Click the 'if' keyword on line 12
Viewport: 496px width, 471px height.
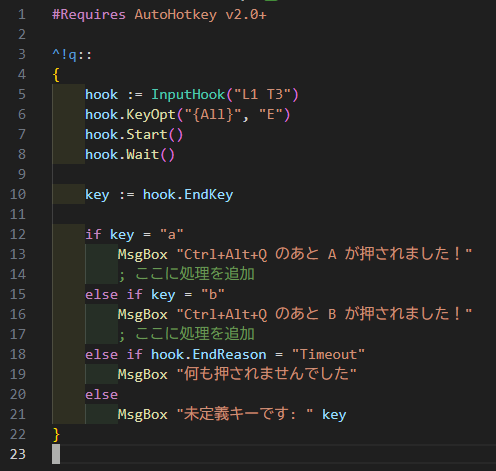coord(93,234)
